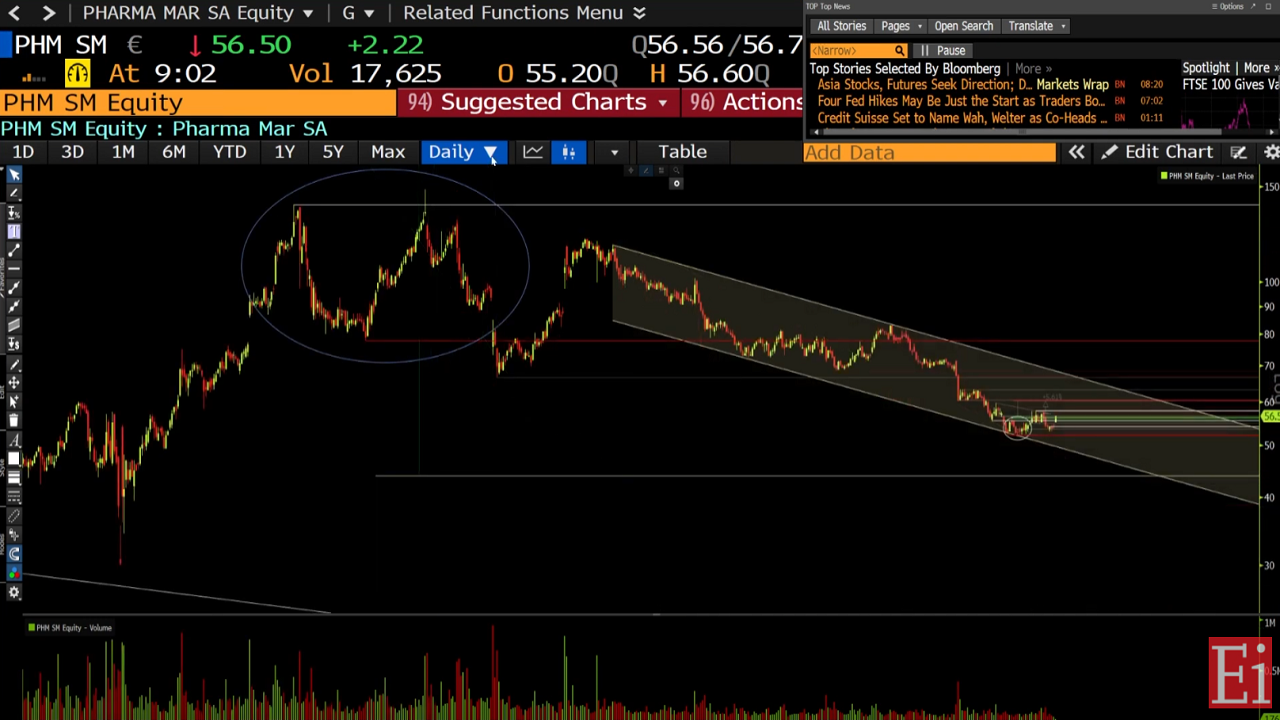Open chart settings gear at toolbar bottom
This screenshot has height=720, width=1280.
(x=14, y=592)
